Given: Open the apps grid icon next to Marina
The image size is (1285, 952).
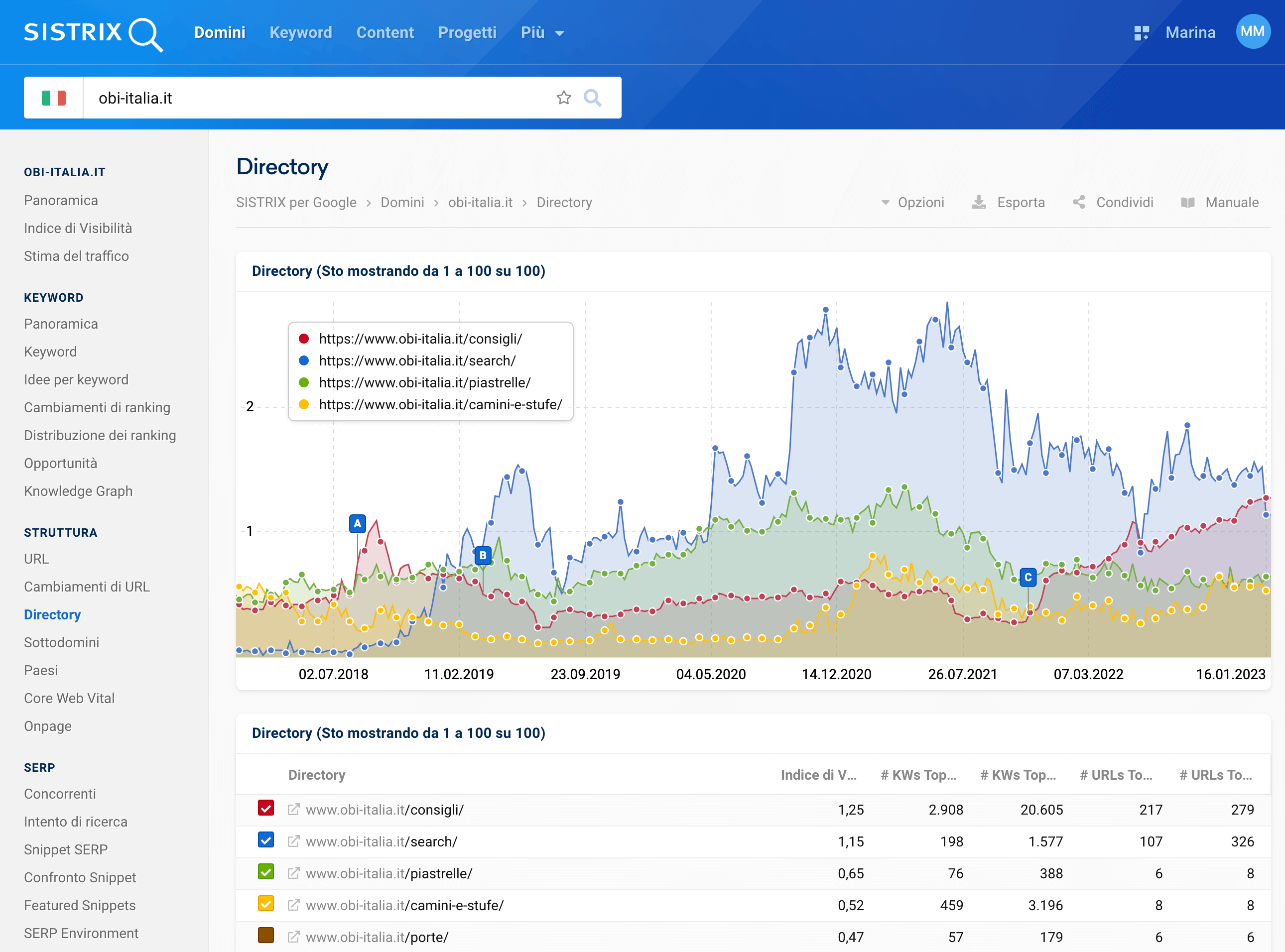Looking at the screenshot, I should click(1142, 33).
